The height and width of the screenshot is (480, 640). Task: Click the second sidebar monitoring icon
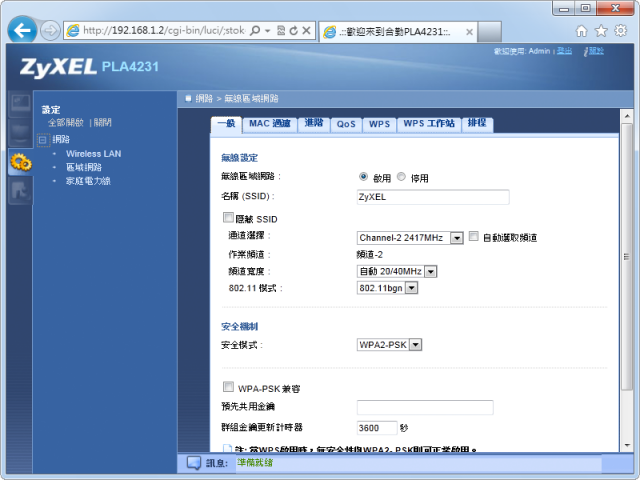[x=20, y=132]
